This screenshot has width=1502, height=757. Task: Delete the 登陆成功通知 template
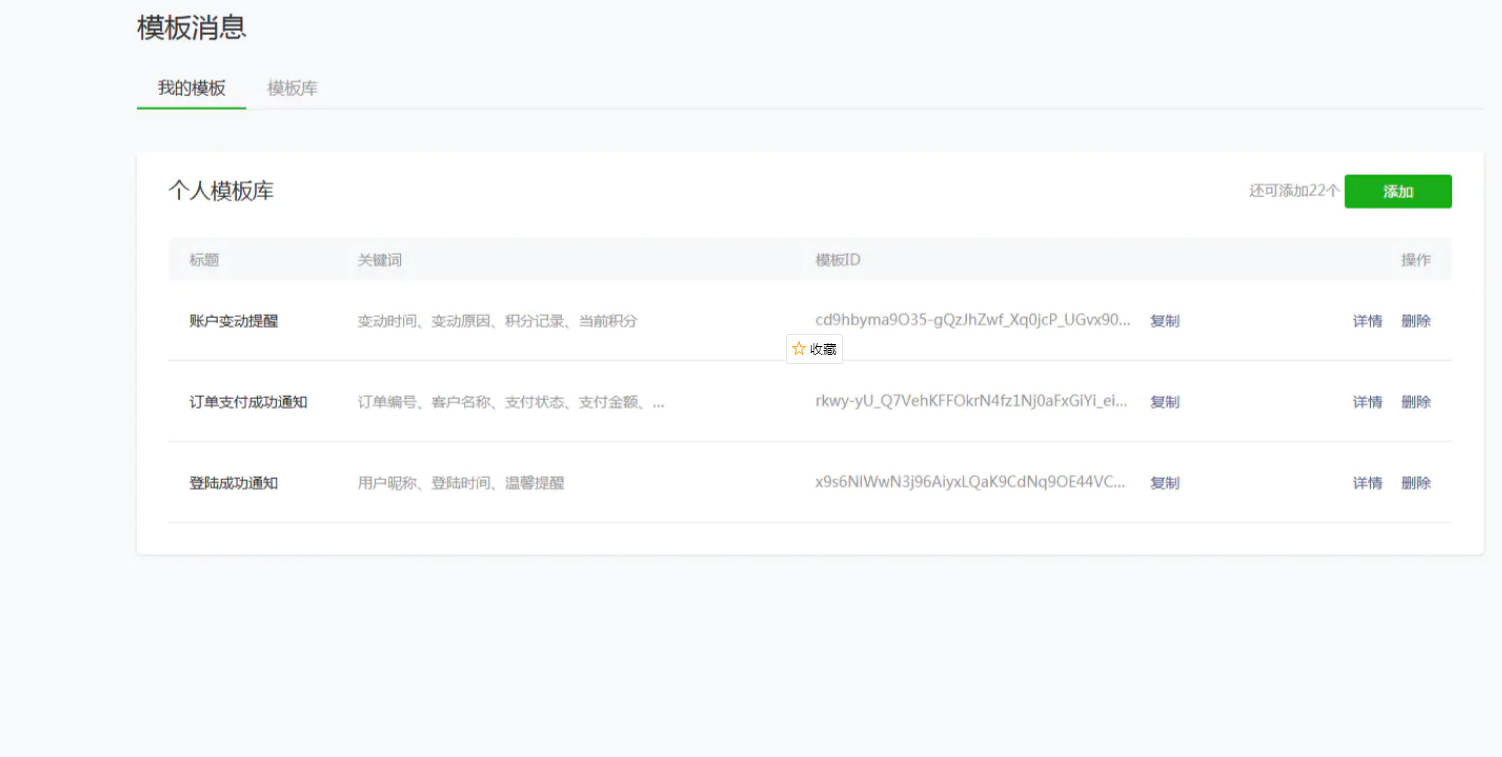(x=1415, y=483)
